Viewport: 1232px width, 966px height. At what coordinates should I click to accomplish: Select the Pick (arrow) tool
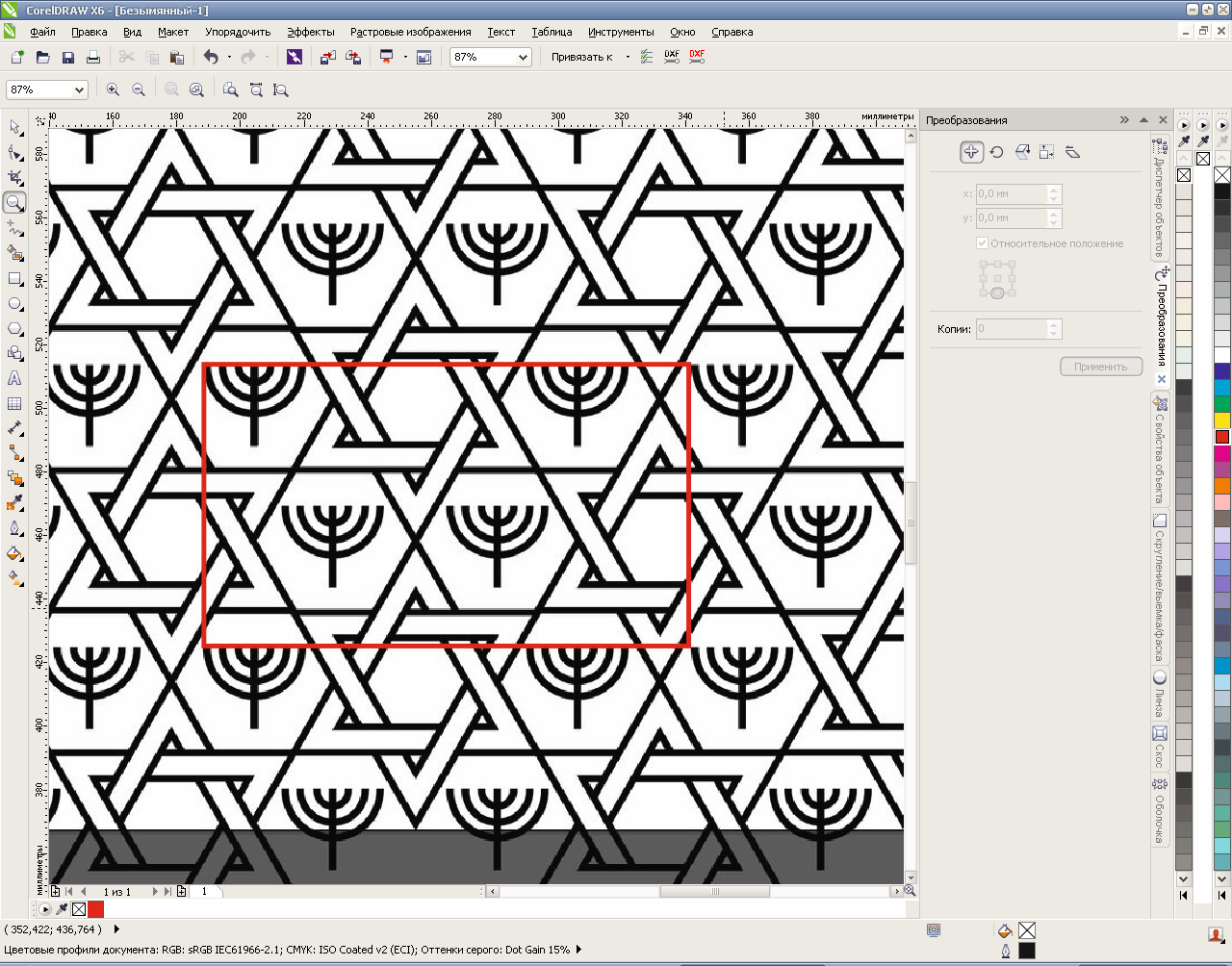[x=14, y=127]
